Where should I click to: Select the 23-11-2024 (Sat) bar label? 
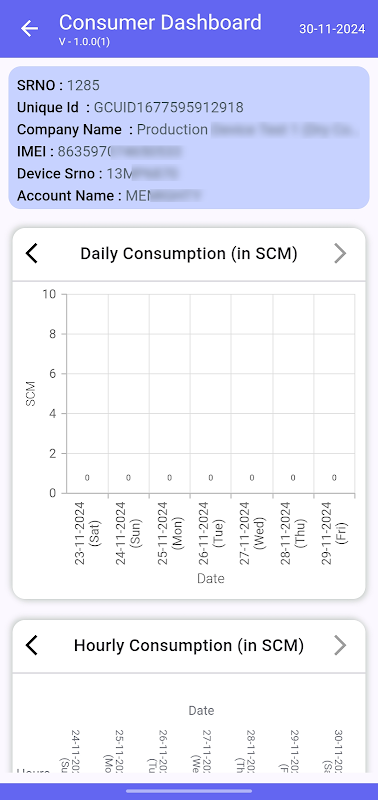point(87,533)
